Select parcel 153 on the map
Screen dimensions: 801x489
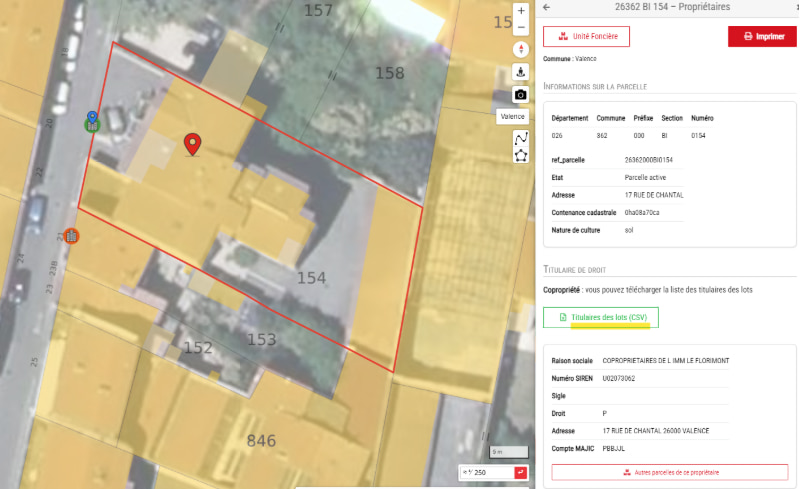point(262,339)
